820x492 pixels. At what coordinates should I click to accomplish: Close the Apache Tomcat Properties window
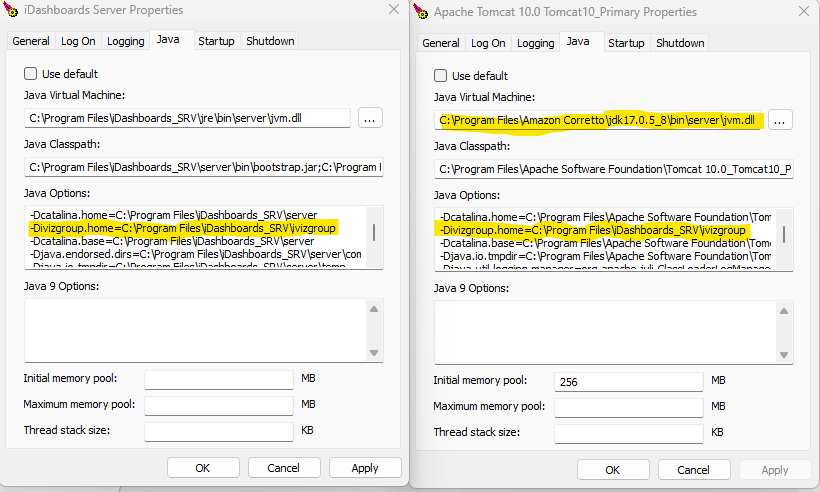point(804,11)
